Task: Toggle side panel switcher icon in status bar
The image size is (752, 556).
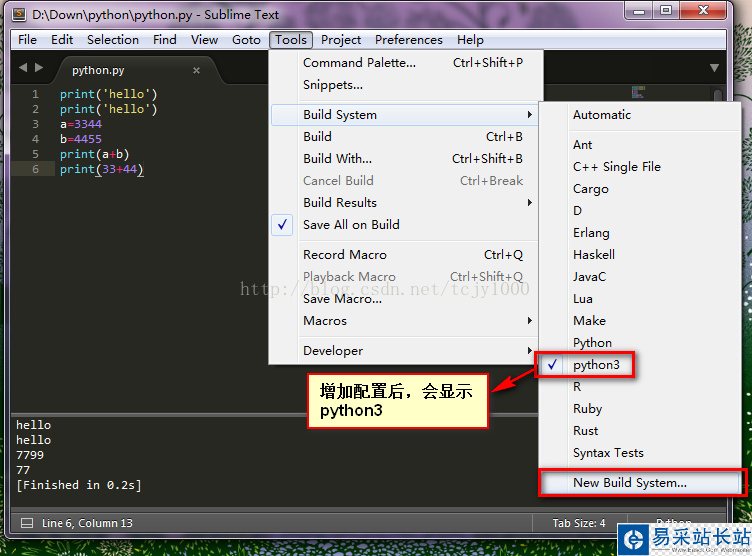Action: click(x=27, y=523)
